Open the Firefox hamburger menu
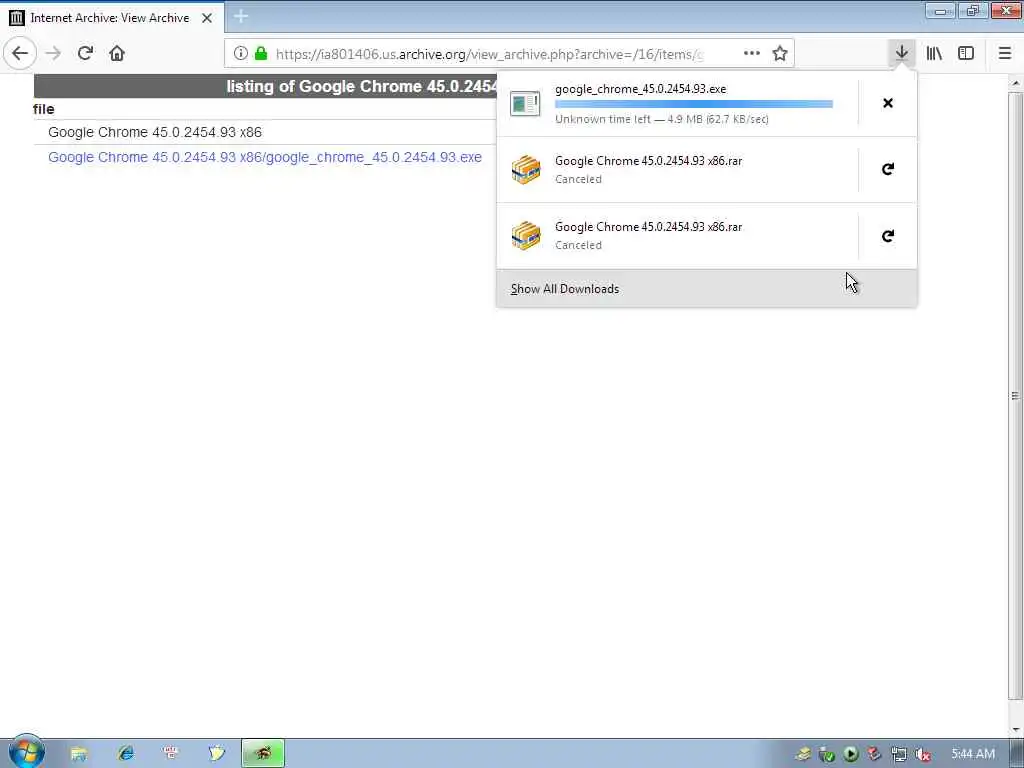Viewport: 1024px width, 768px height. click(1004, 53)
